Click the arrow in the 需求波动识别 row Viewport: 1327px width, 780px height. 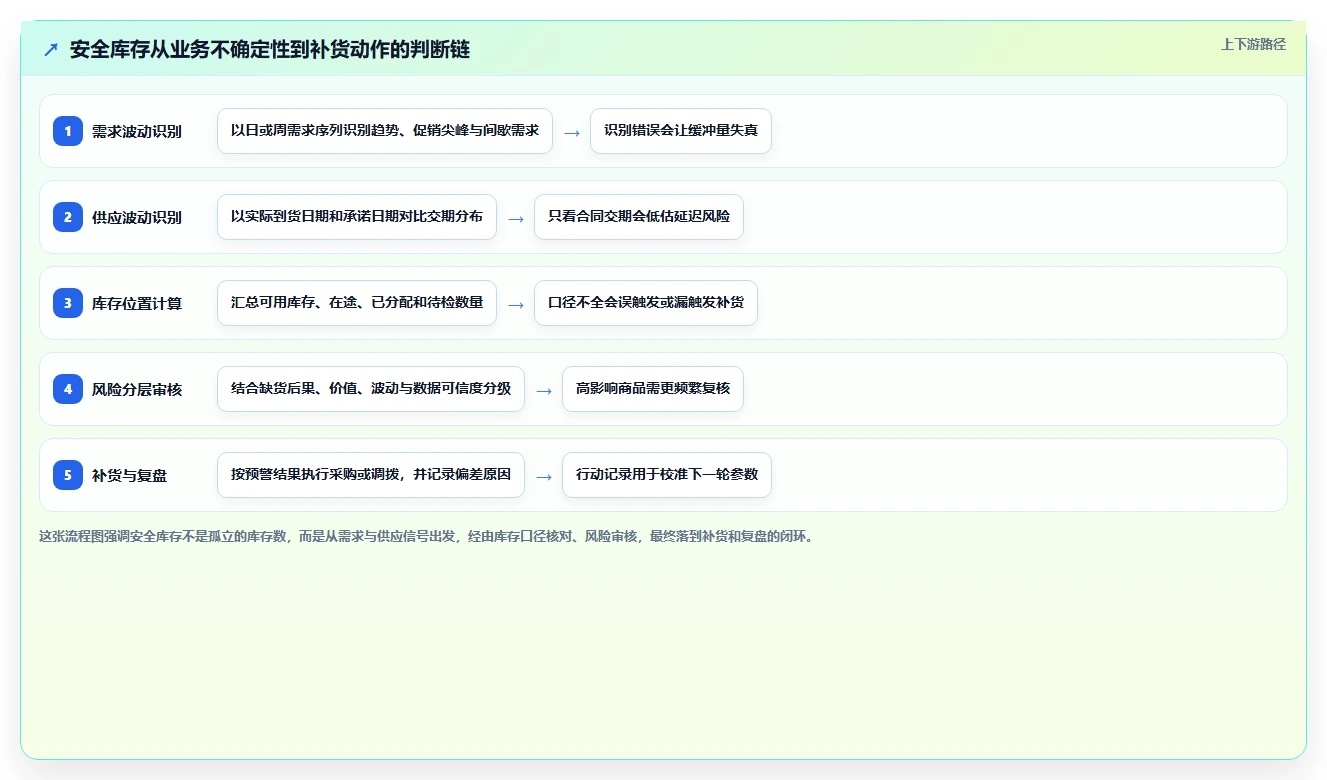coord(572,132)
